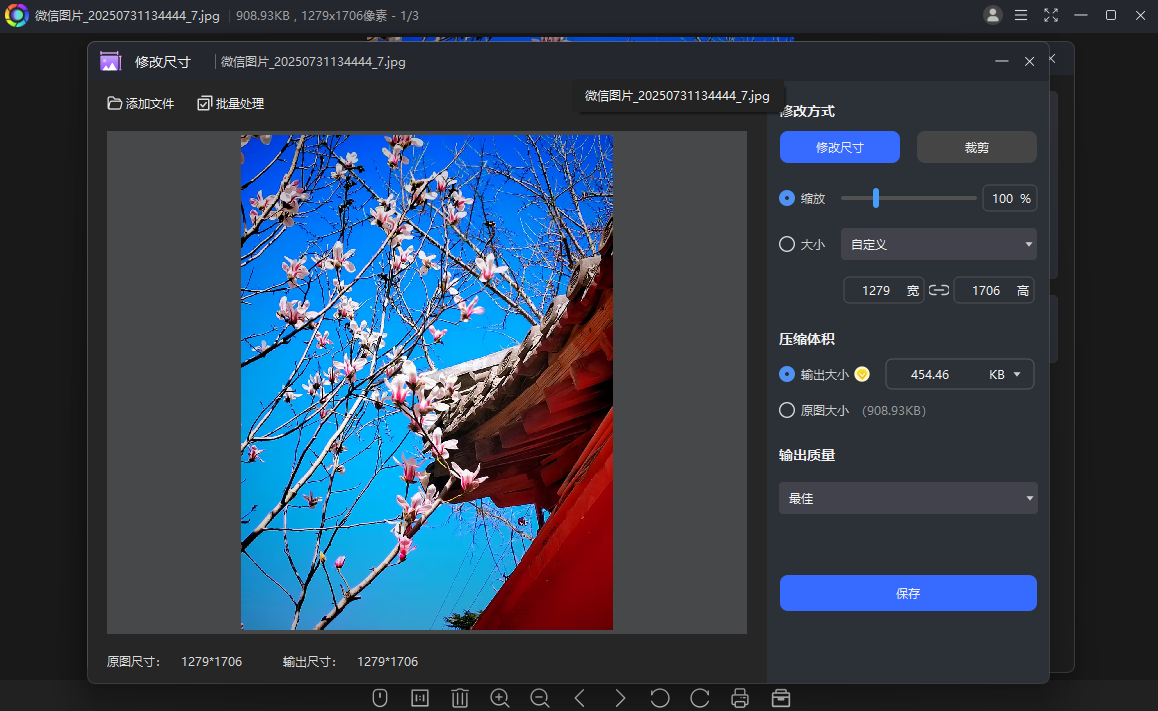Click the print icon
Image resolution: width=1158 pixels, height=711 pixels.
[x=740, y=698]
